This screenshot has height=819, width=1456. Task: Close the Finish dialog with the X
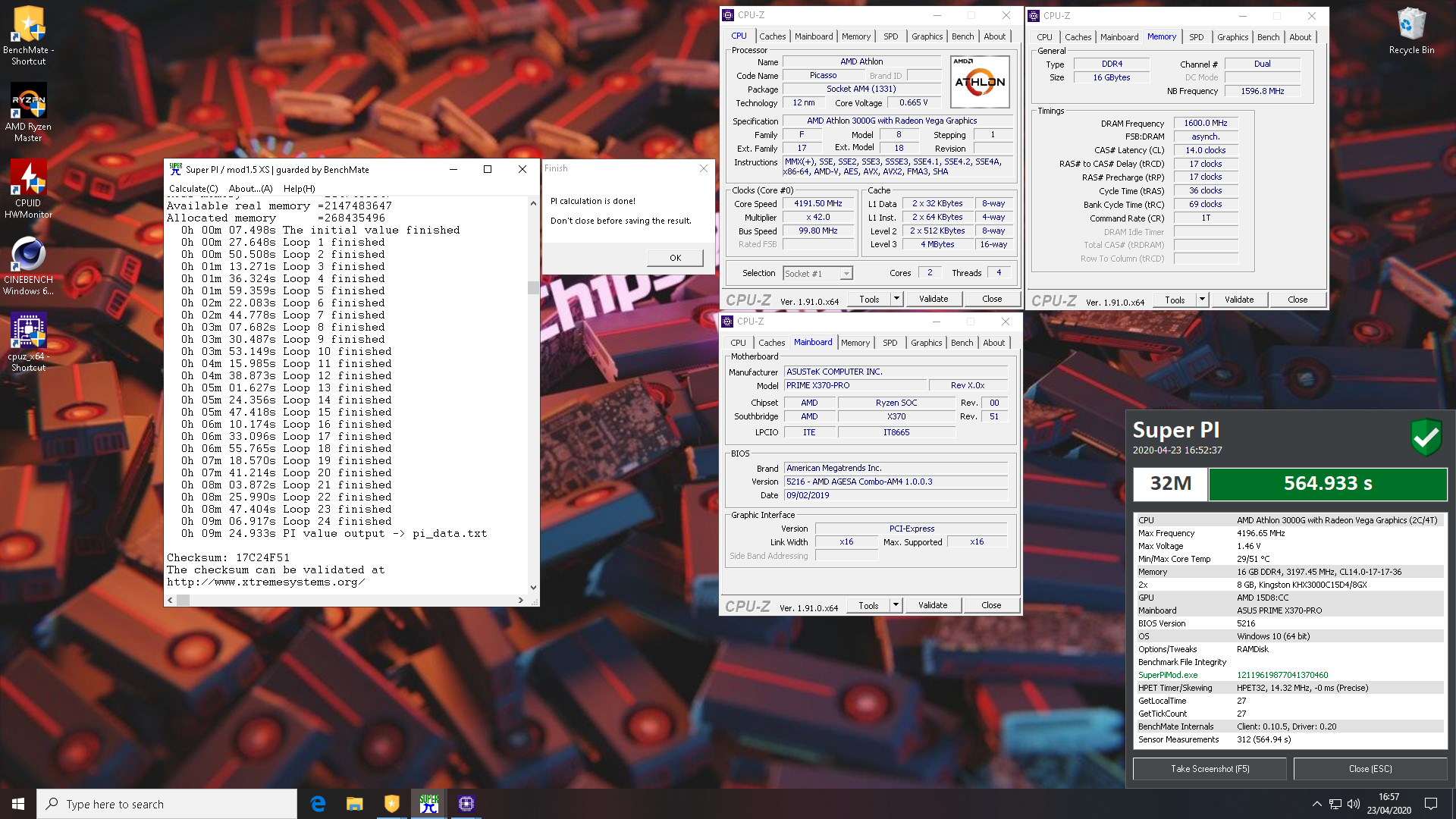coord(703,168)
